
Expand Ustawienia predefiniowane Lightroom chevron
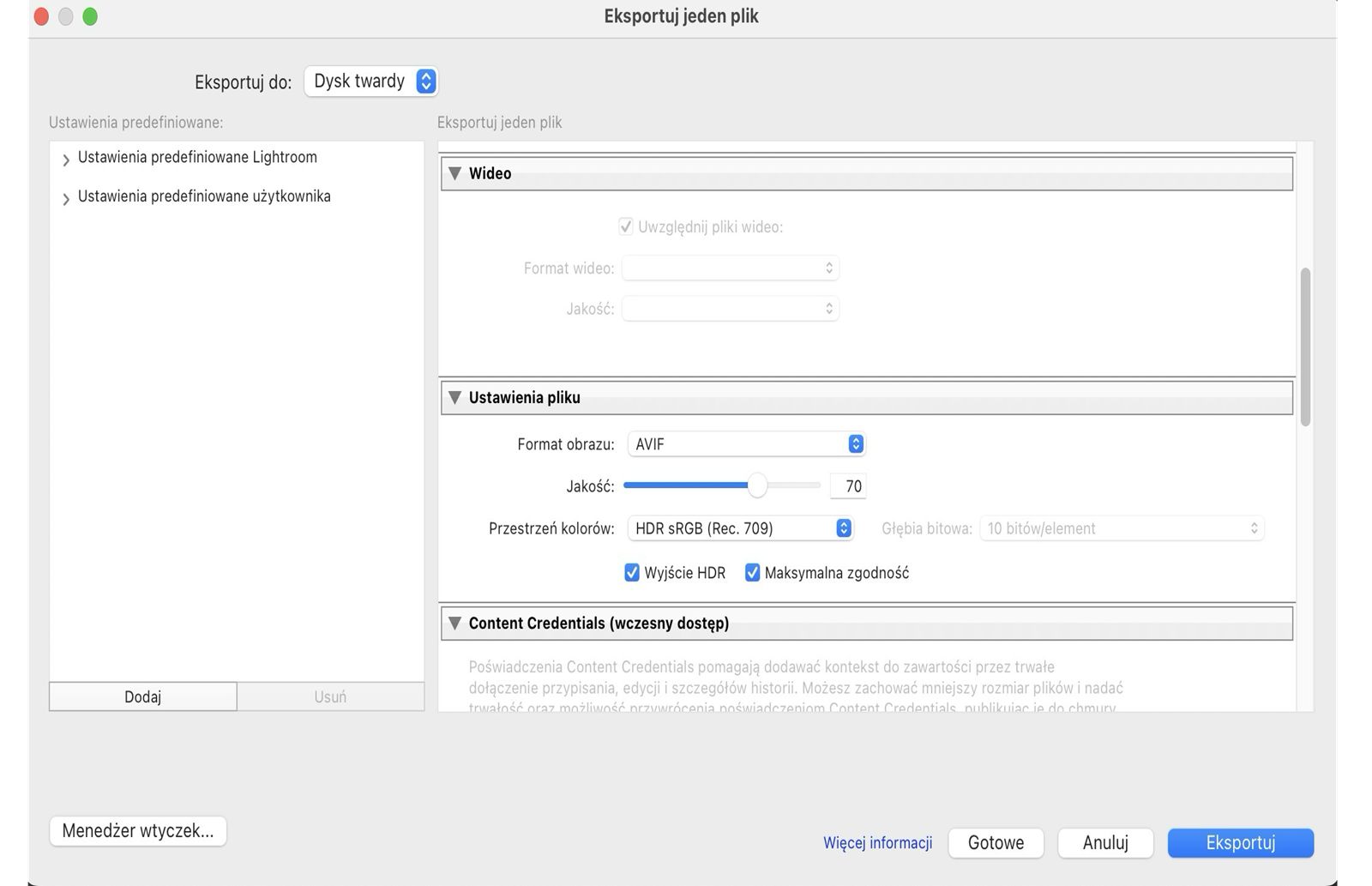66,160
